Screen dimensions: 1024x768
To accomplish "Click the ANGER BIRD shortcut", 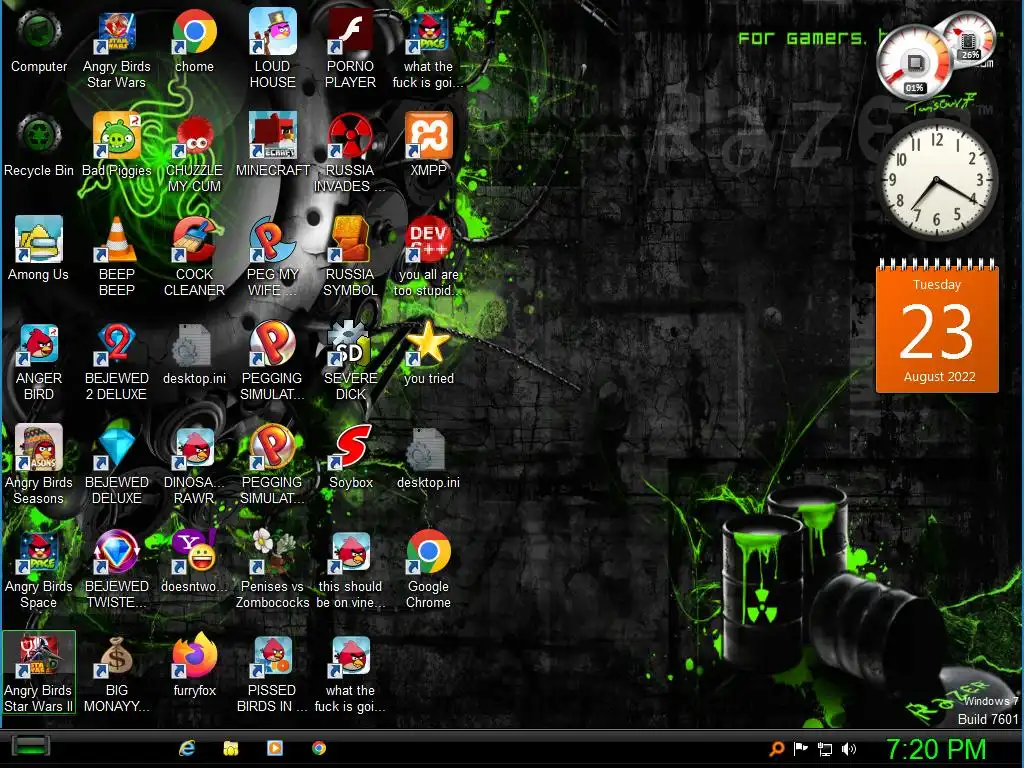I will pos(39,361).
